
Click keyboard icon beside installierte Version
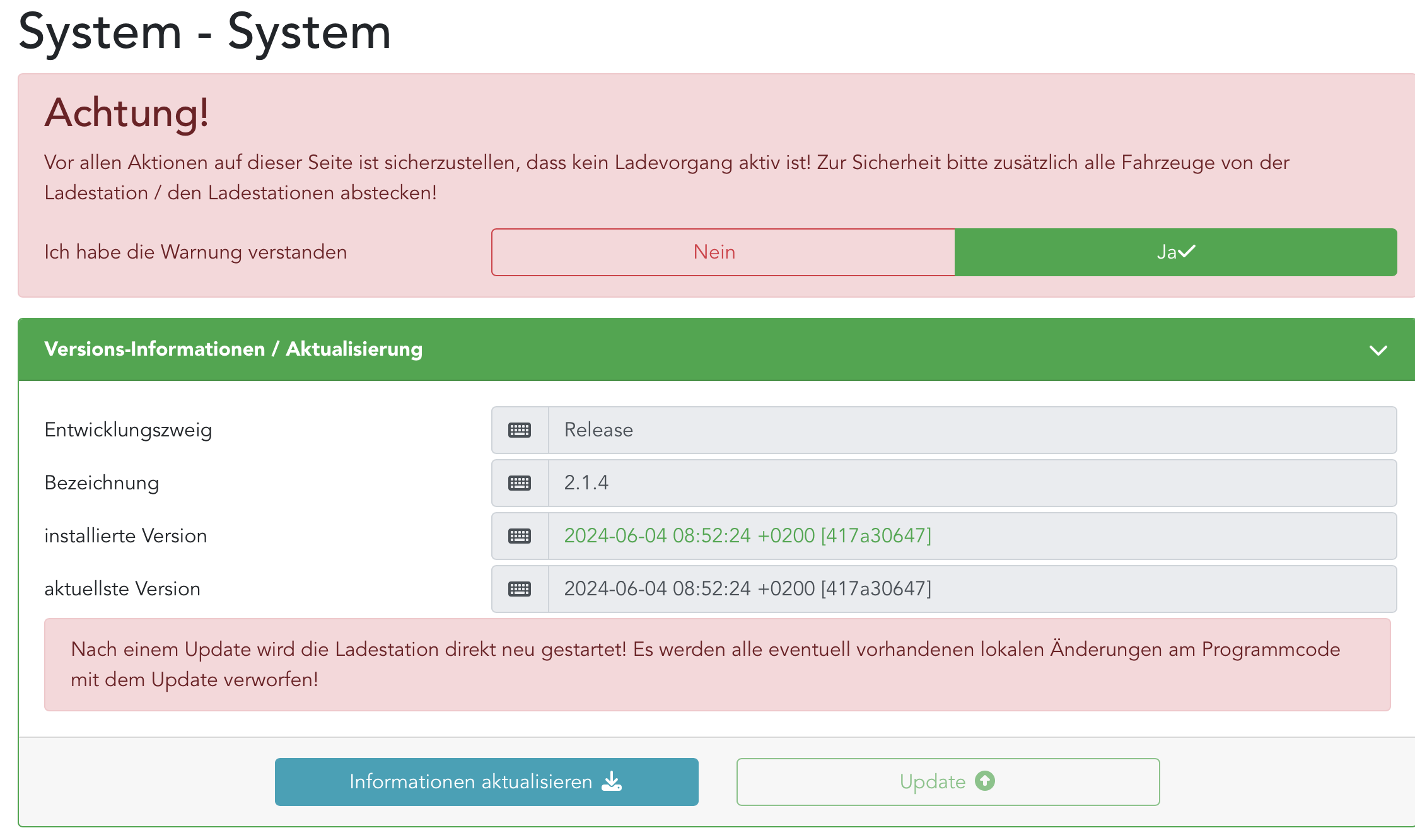click(x=520, y=536)
